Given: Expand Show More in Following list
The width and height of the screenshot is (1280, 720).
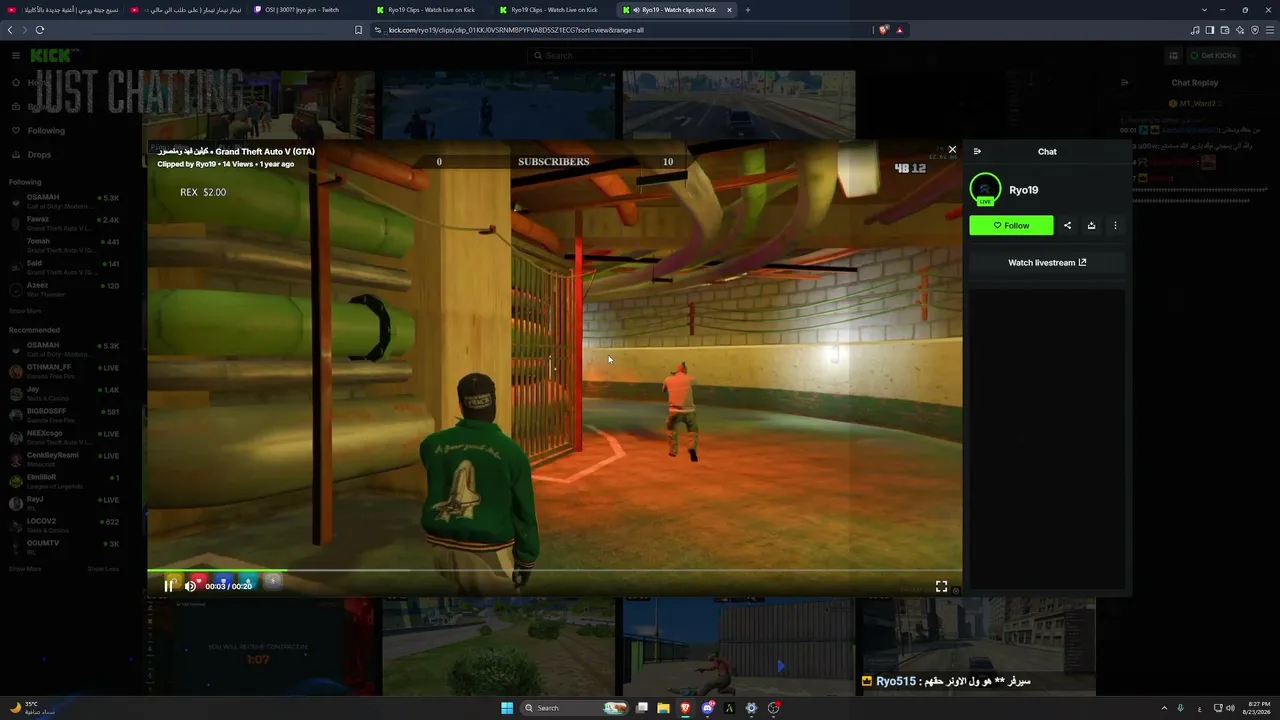Looking at the screenshot, I should 25,311.
